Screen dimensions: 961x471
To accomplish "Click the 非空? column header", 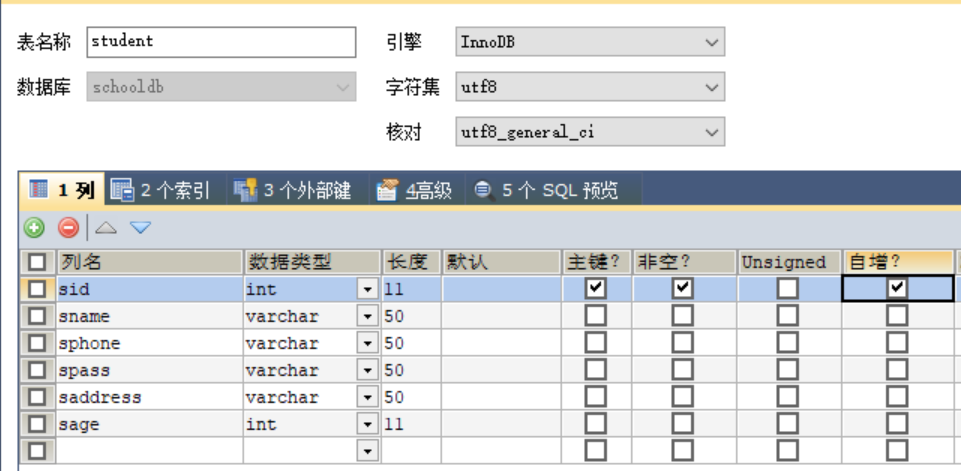I will [685, 262].
